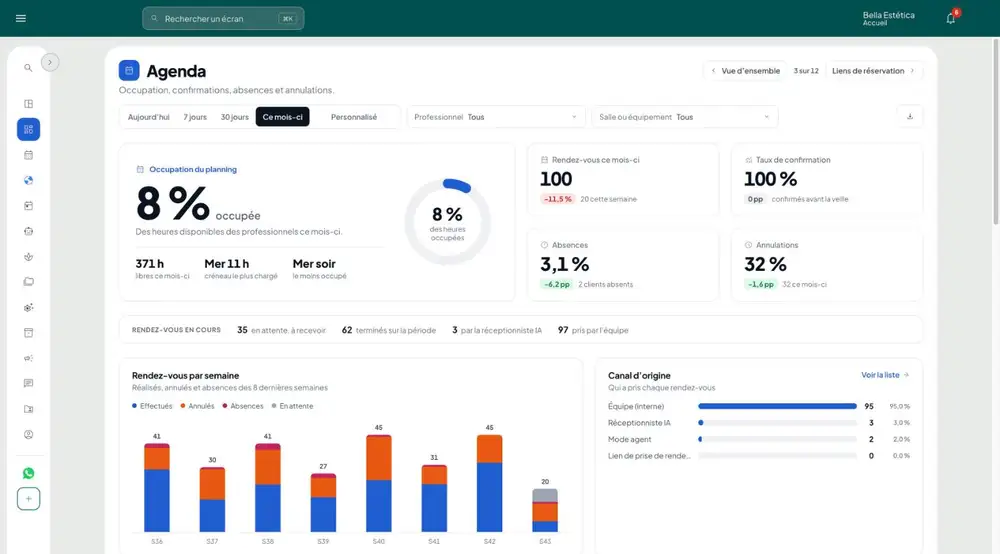Screen dimensions: 1000x554
Task: Click the Mer soir least busy value
Action: 314,264
